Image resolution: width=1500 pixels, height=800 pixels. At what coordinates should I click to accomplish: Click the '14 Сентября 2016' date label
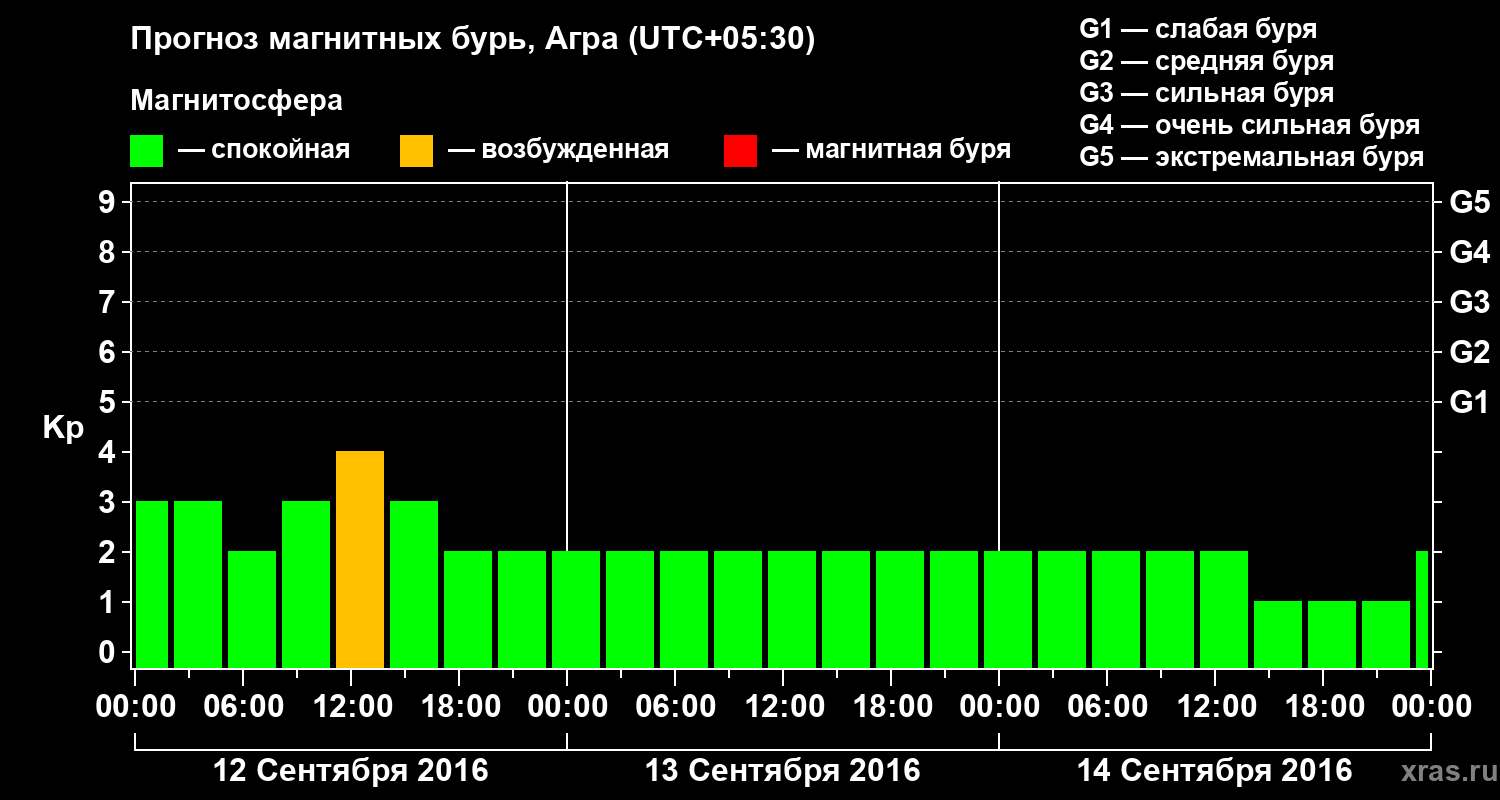[1214, 771]
